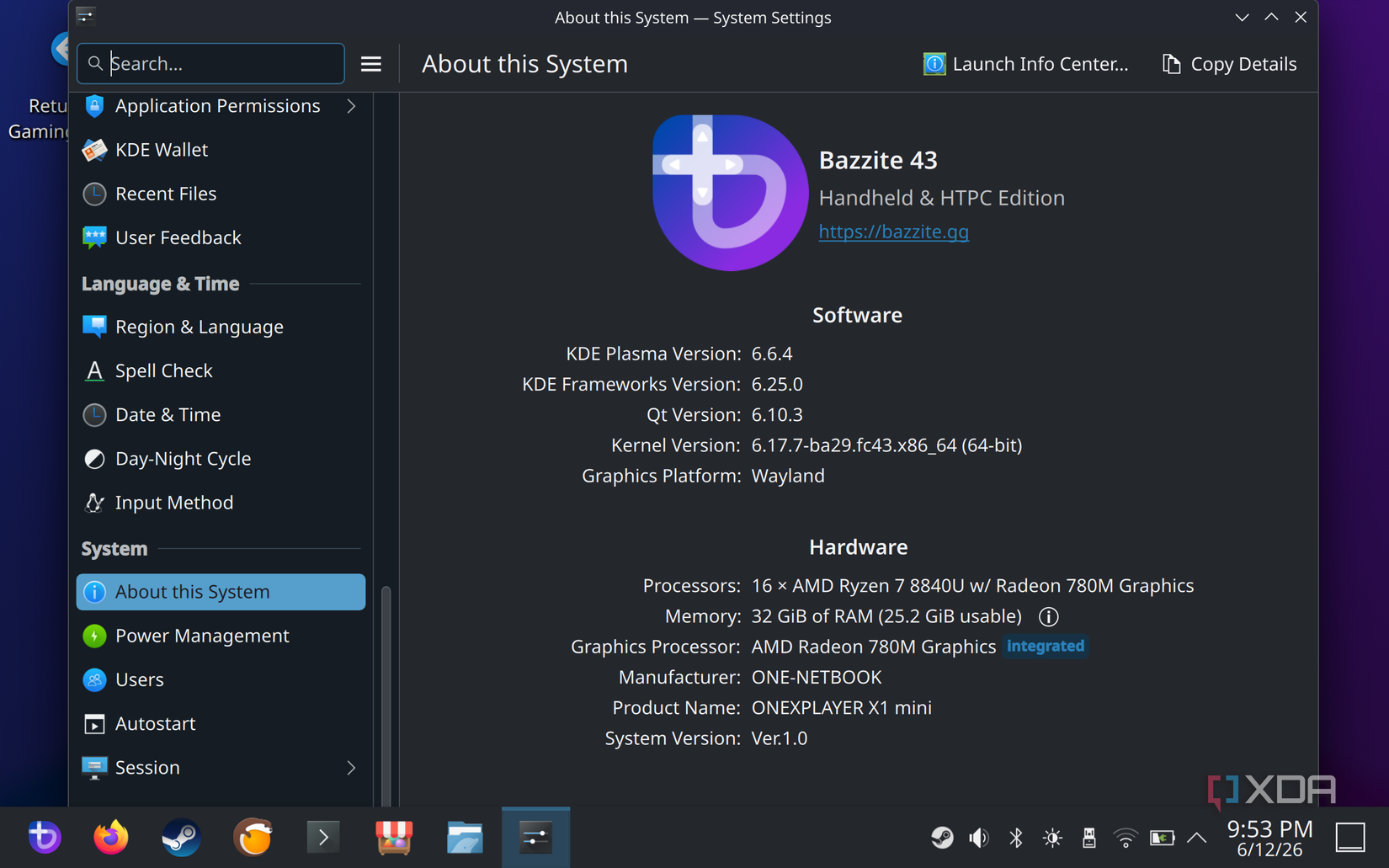Click the ONE-NETBOOK manufacturer value

tap(817, 678)
